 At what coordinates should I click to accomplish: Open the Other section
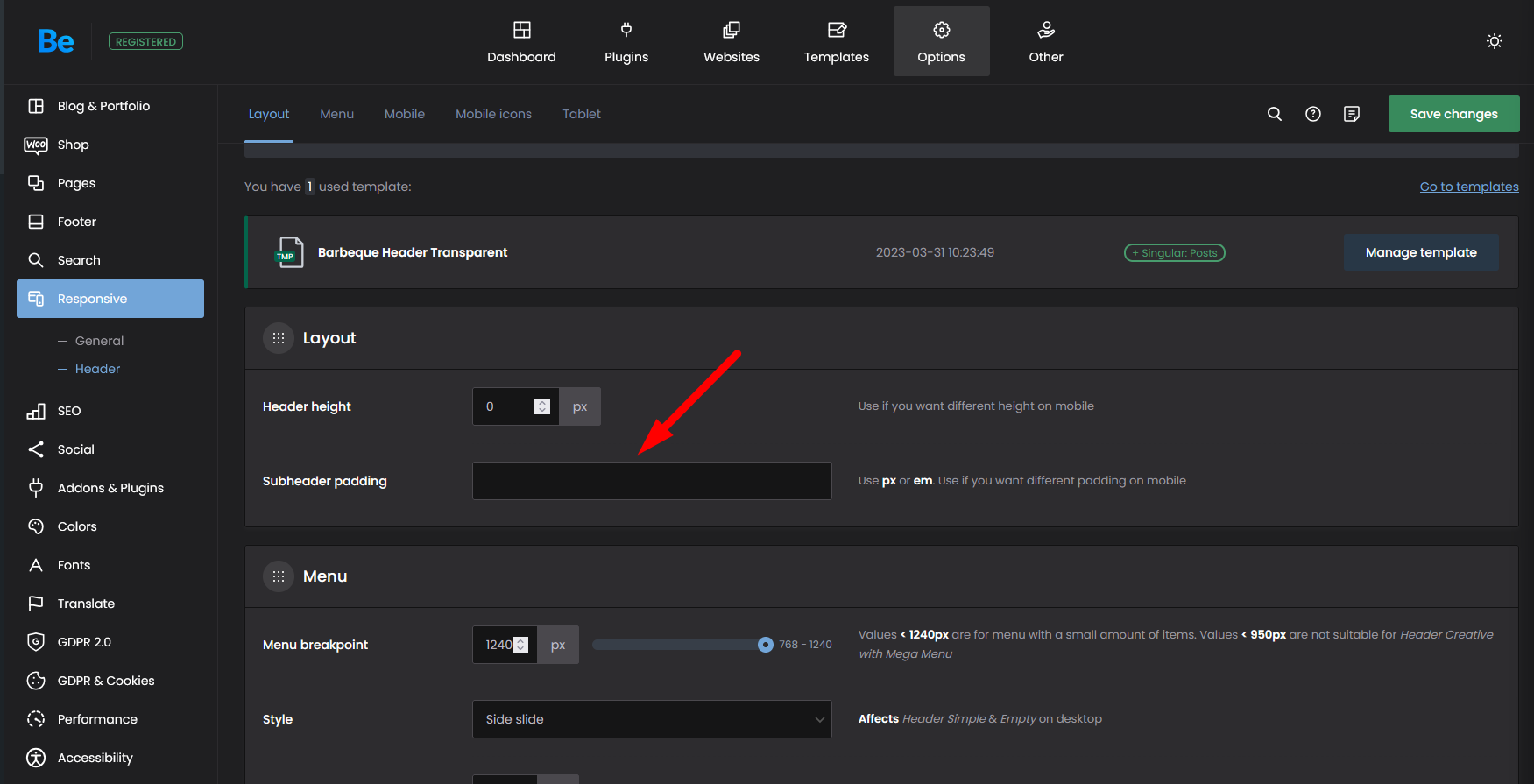[x=1046, y=42]
